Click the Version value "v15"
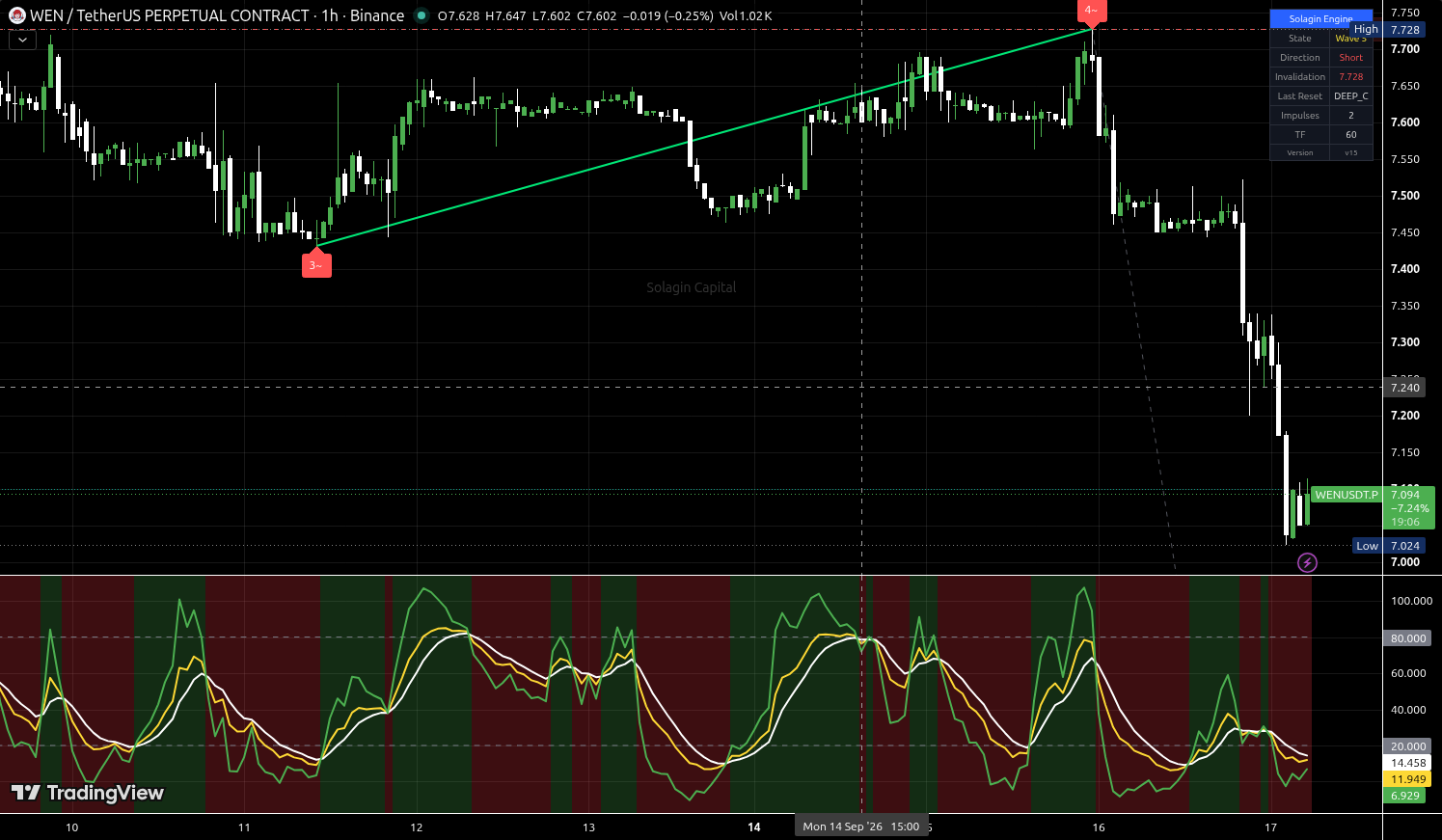Screen dimensions: 1442x840 pyautogui.click(x=1350, y=153)
